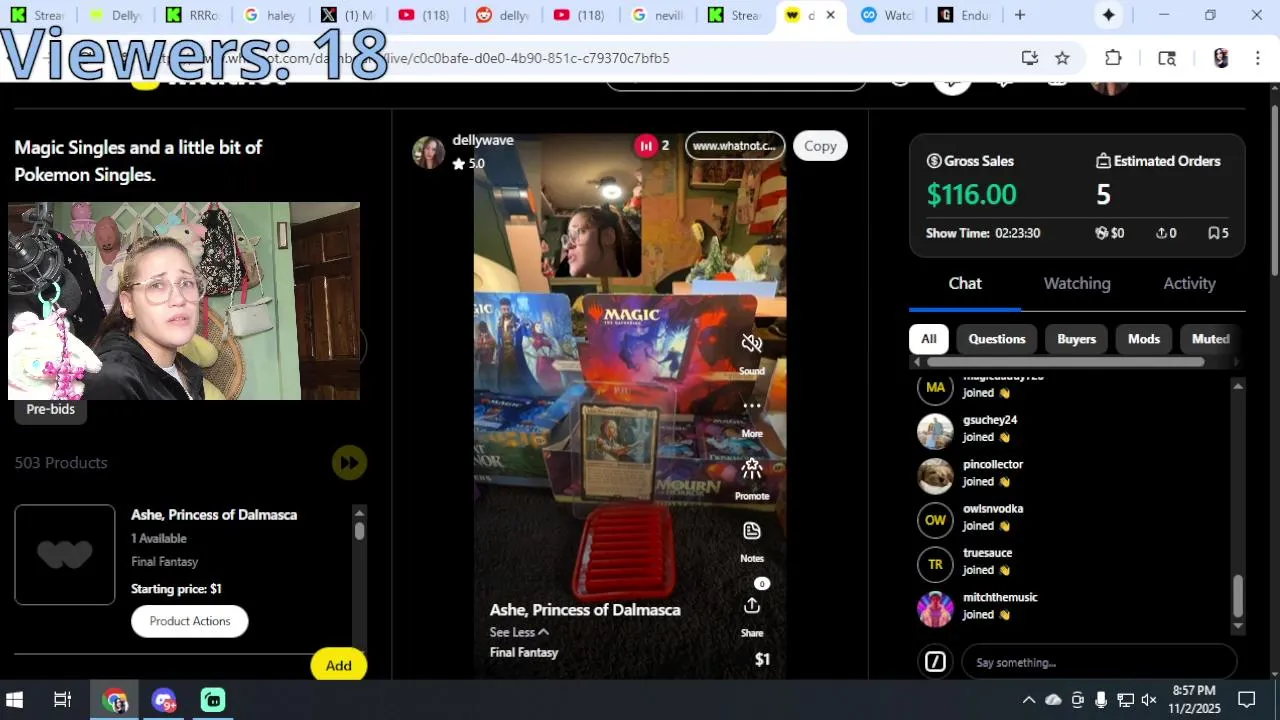
Task: Click the Ashe product placeholder thumbnail
Action: click(65, 555)
